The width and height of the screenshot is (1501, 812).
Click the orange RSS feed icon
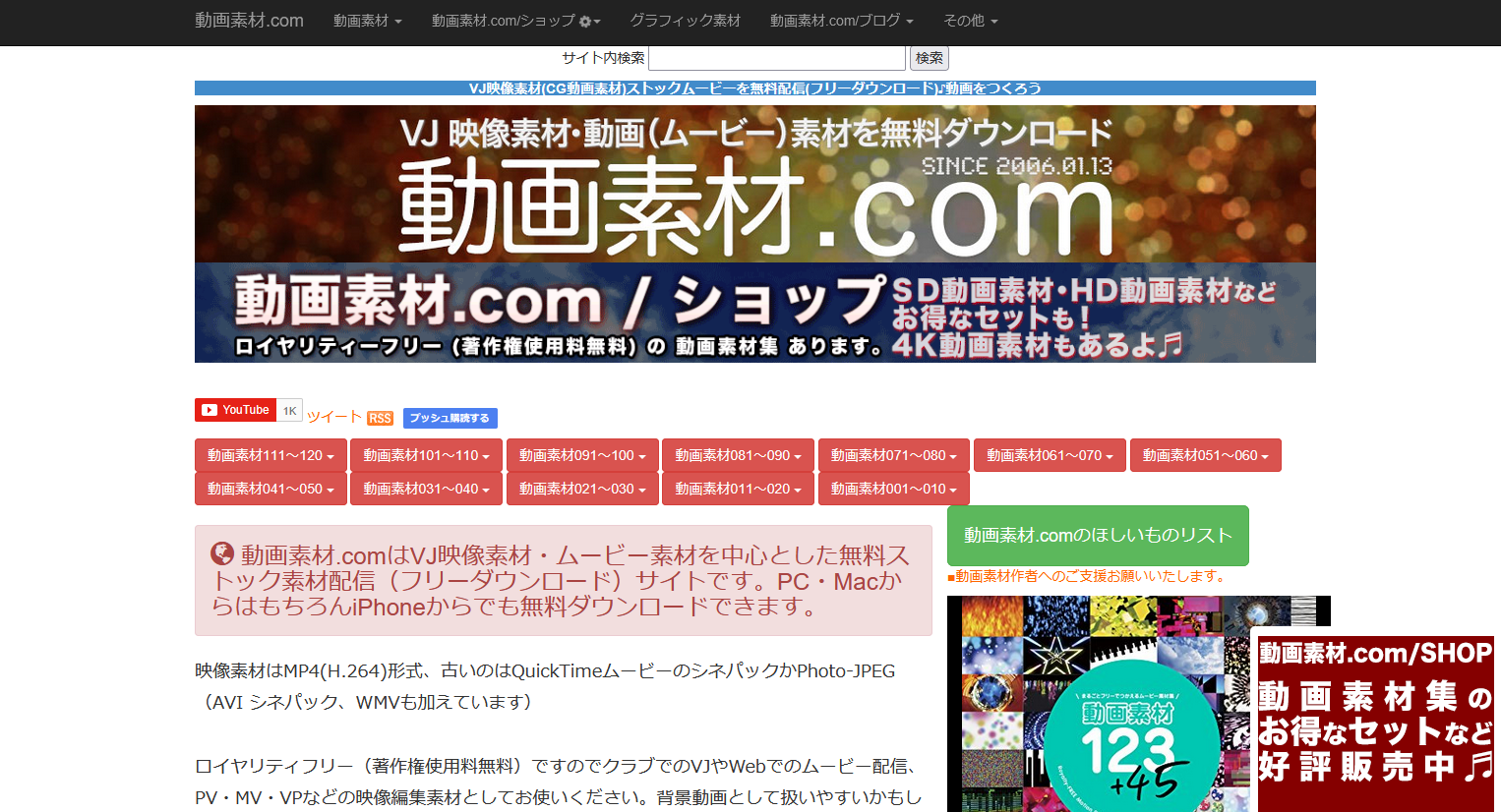pos(380,418)
